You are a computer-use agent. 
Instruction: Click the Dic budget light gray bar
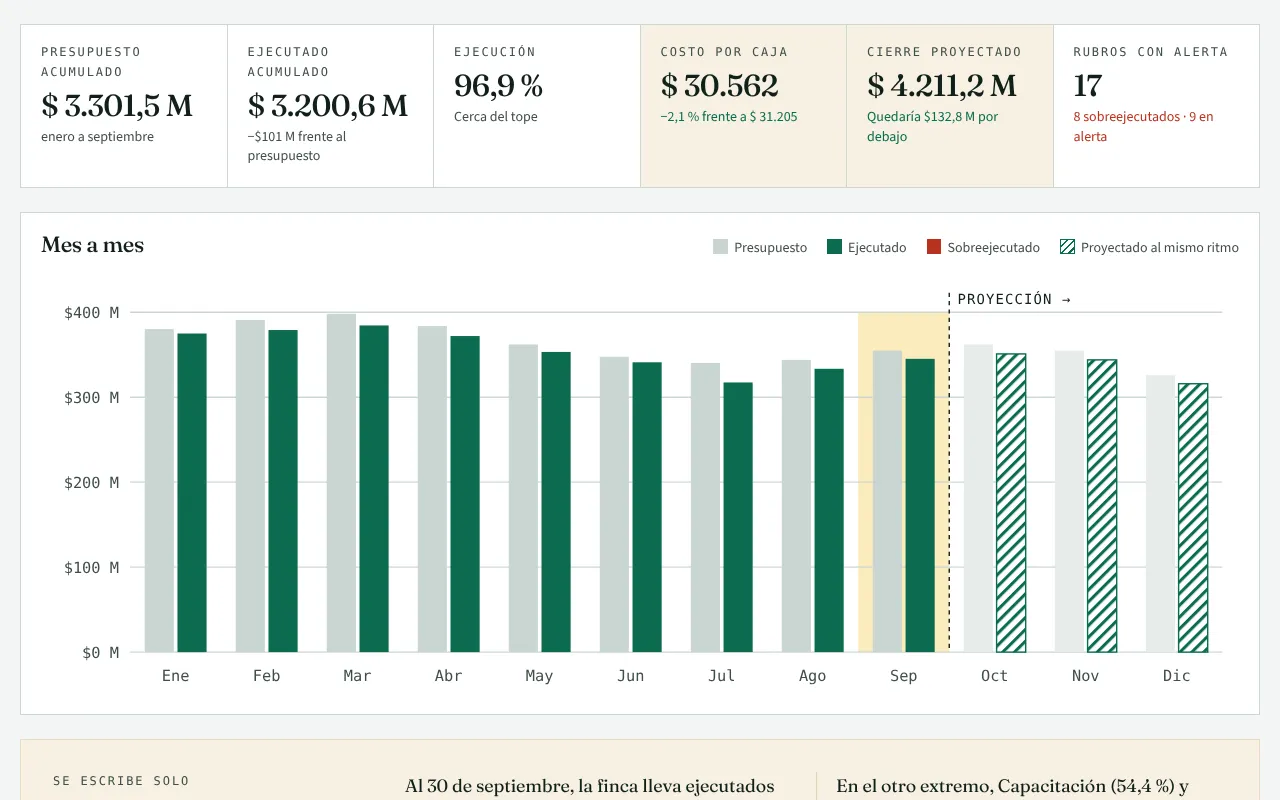click(x=1160, y=514)
